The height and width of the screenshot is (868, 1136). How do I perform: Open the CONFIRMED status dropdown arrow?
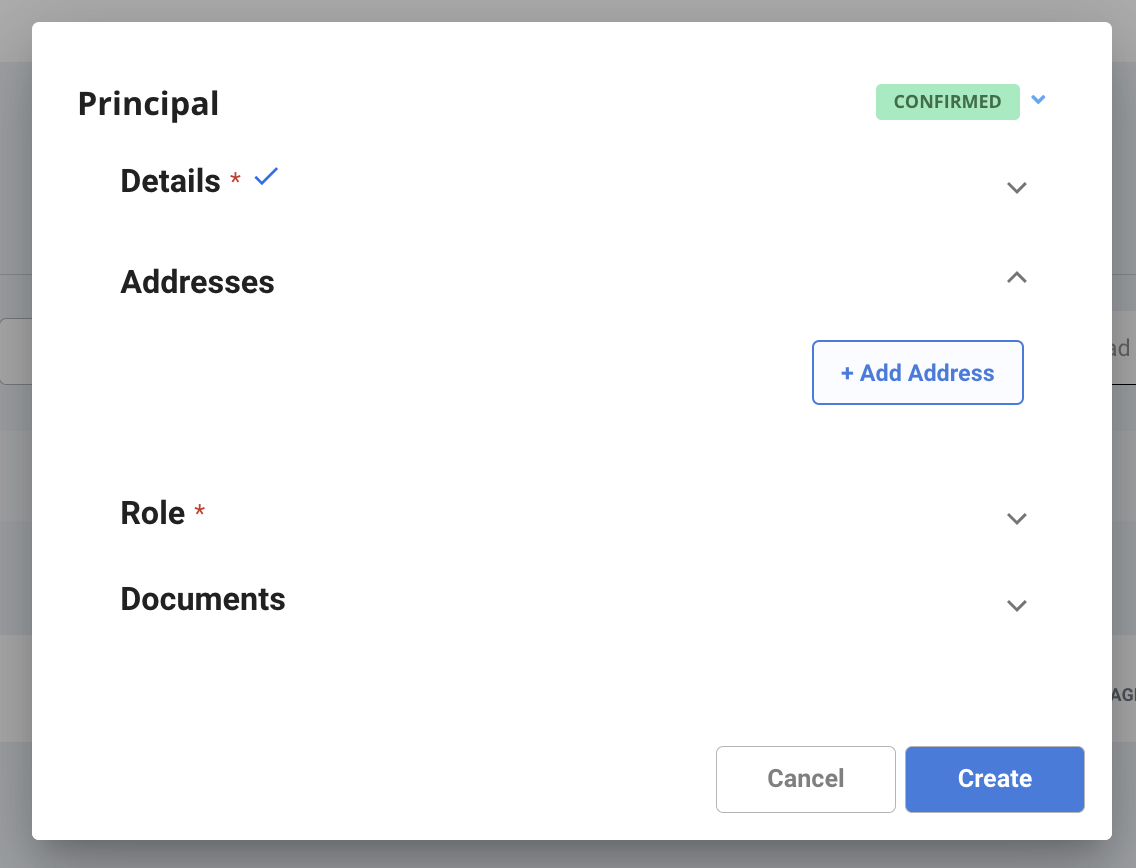point(1038,100)
